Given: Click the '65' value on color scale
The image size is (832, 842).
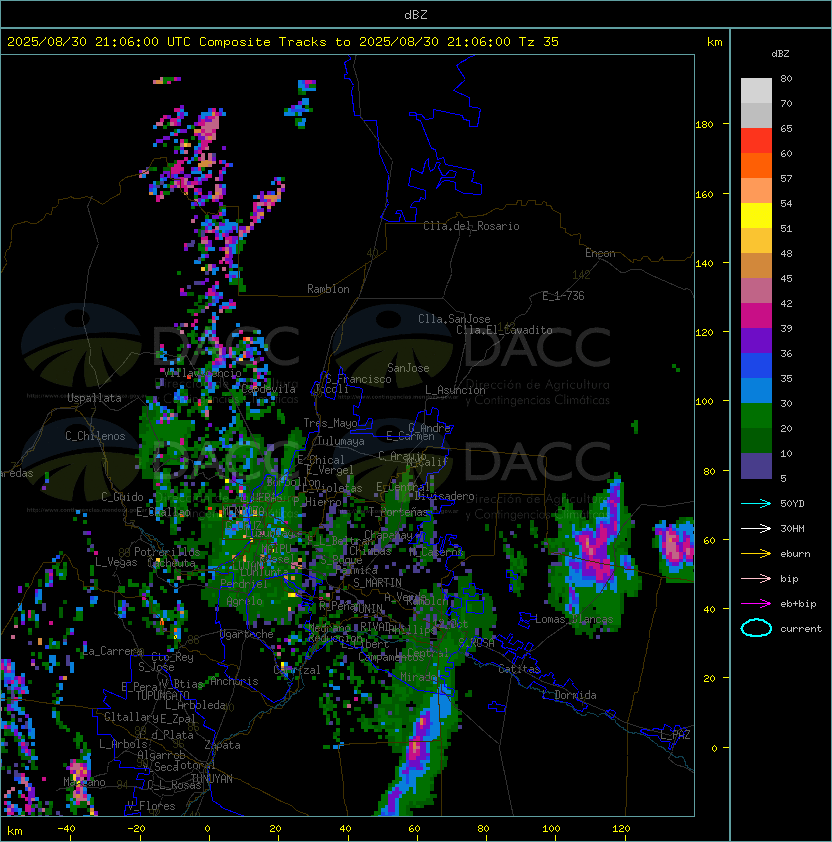Looking at the screenshot, I should point(786,128).
